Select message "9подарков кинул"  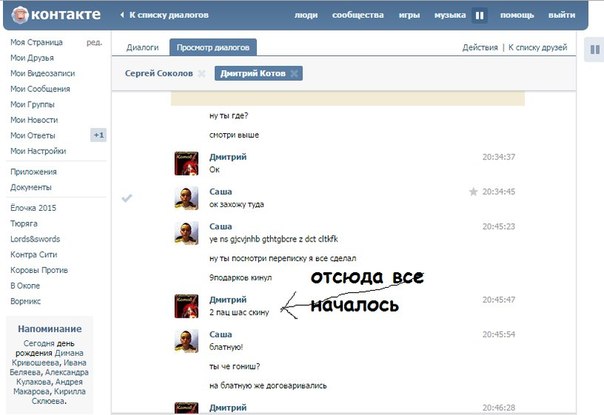(x=240, y=277)
